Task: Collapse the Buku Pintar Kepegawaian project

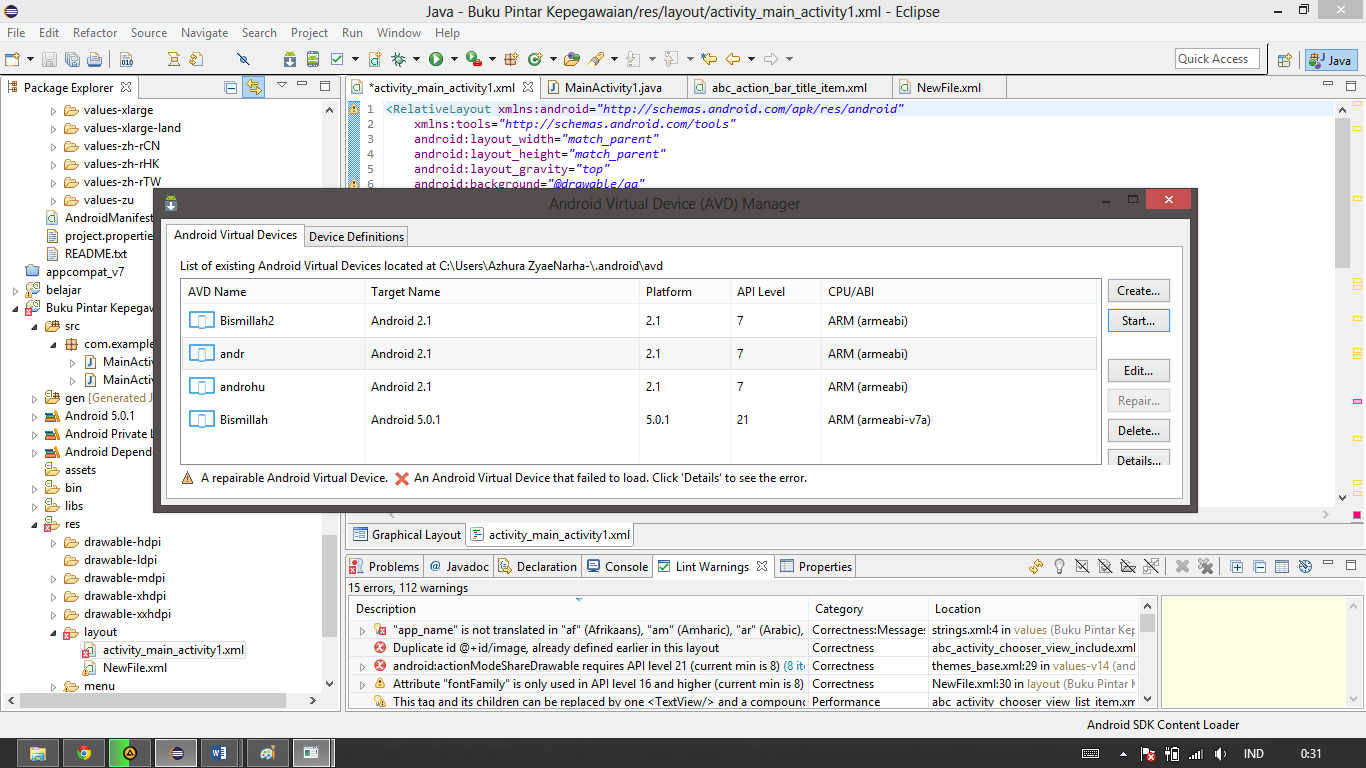Action: click(16, 308)
